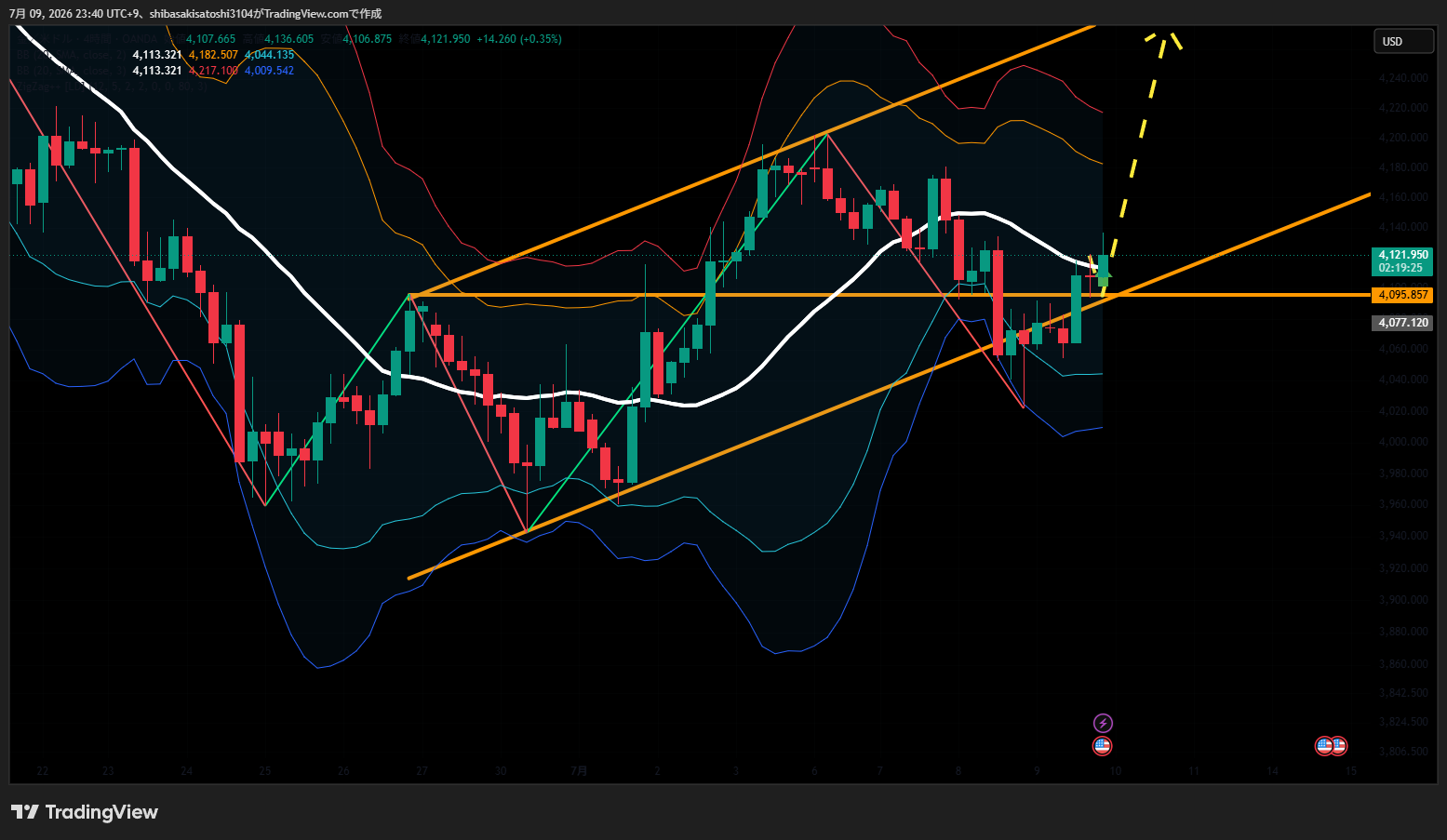Open the USD currency selector
The image size is (1447, 840).
click(x=1404, y=41)
